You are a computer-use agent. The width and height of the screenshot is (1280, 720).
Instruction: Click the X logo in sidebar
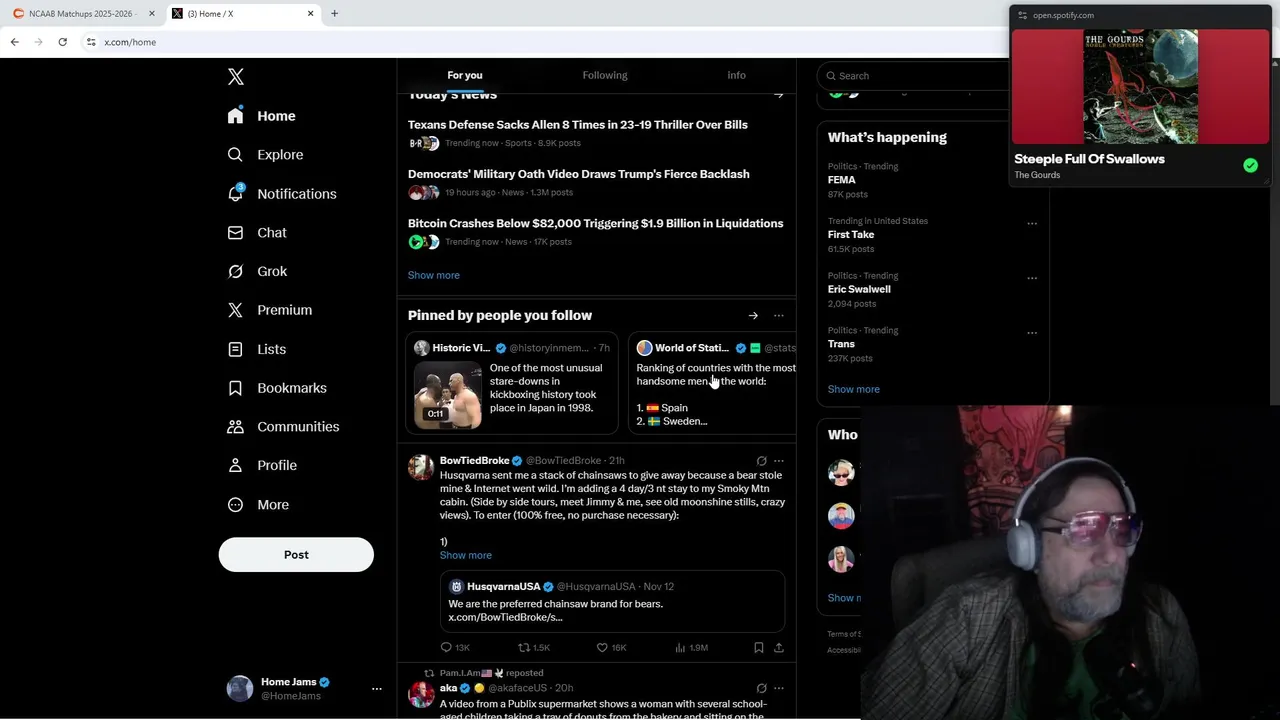tap(236, 77)
